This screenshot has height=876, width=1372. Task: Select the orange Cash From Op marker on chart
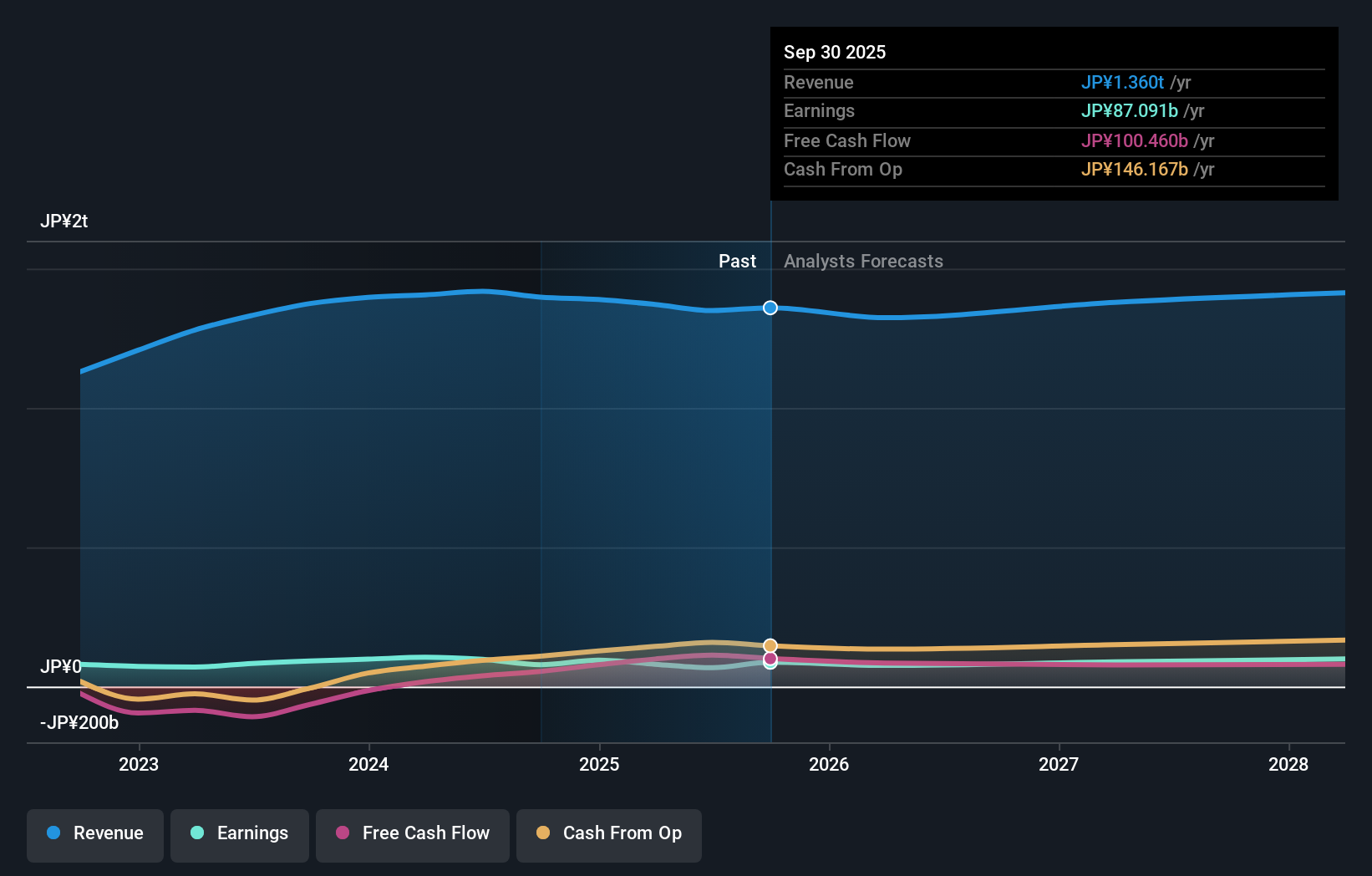(x=770, y=645)
